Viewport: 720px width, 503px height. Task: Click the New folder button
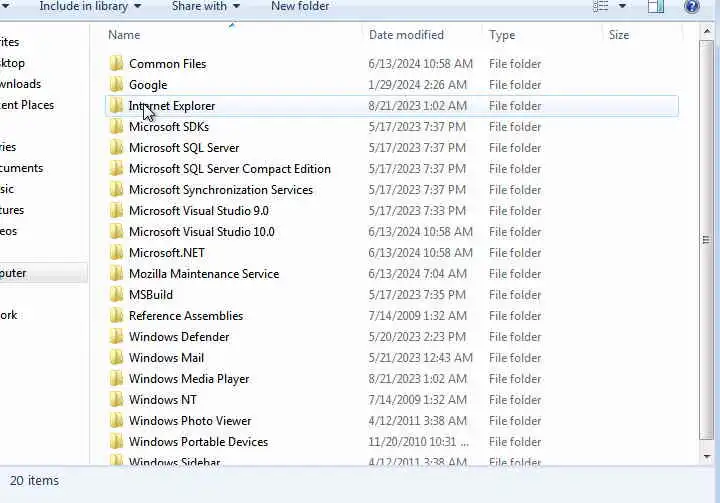tap(300, 6)
